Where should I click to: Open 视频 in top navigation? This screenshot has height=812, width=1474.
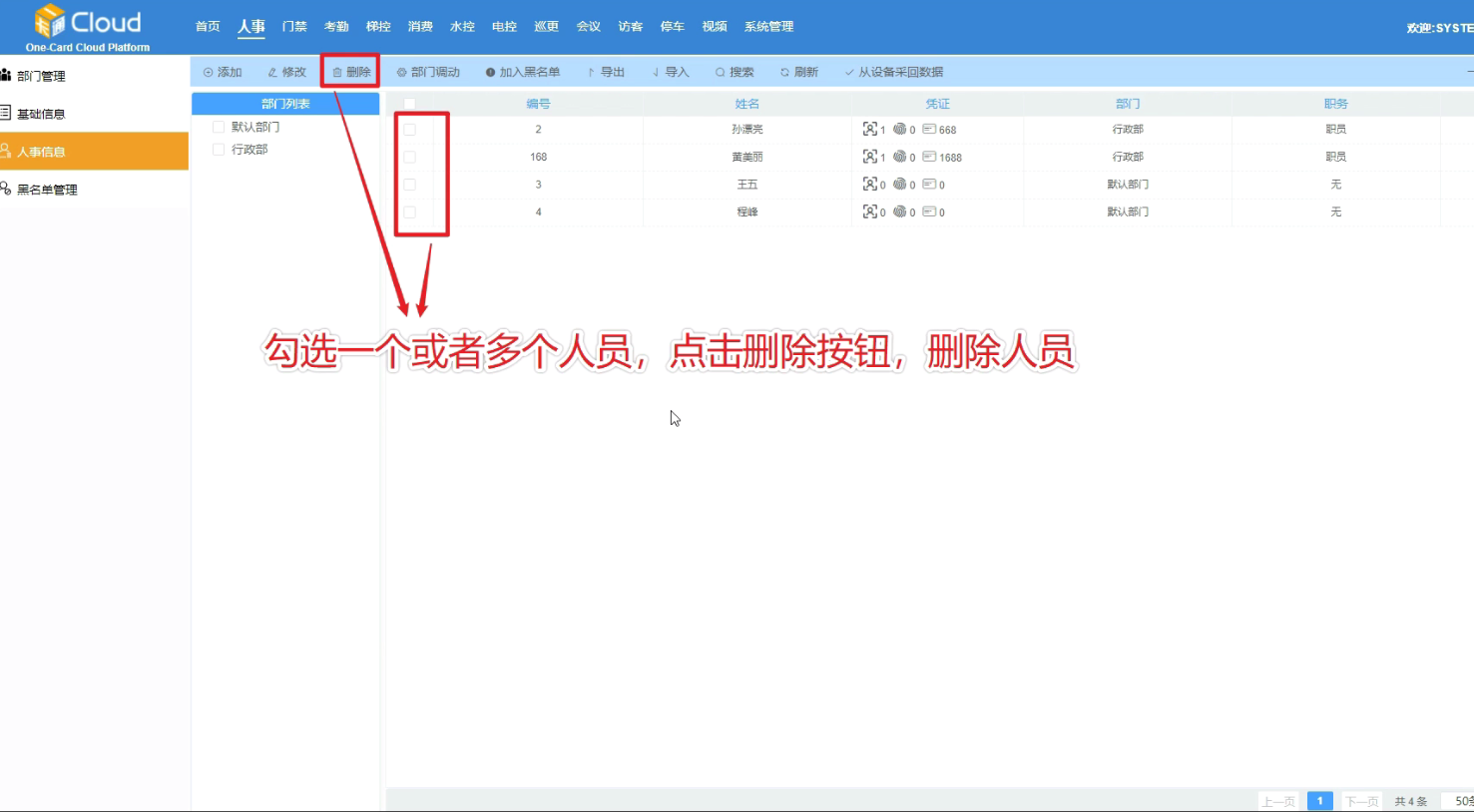click(715, 27)
